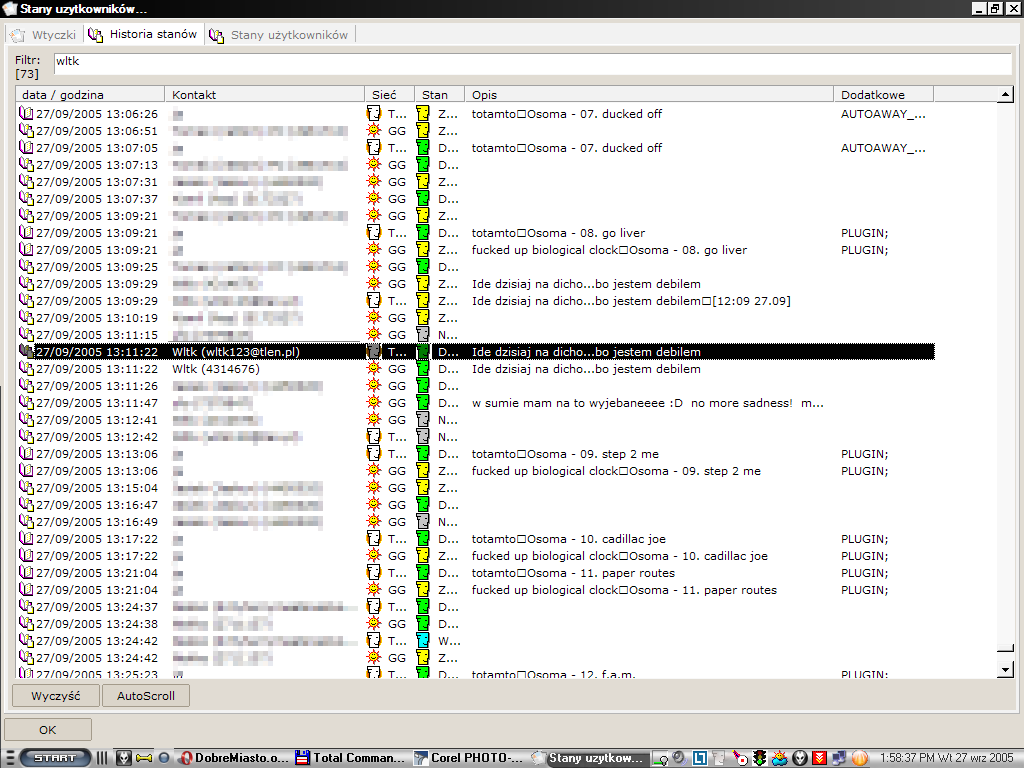Click into the Filtr text field

[x=530, y=62]
